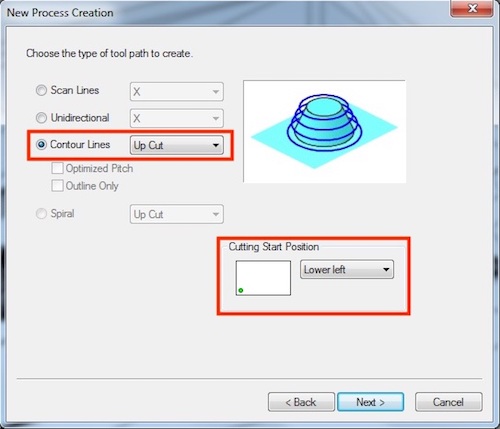
Task: Select the Unidirectional radio button
Action: [x=41, y=118]
